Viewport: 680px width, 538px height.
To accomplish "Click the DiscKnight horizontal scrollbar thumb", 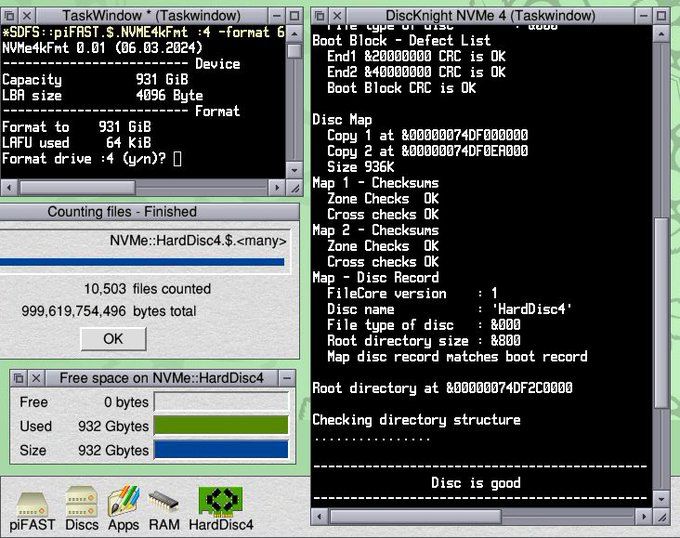I will (x=415, y=516).
